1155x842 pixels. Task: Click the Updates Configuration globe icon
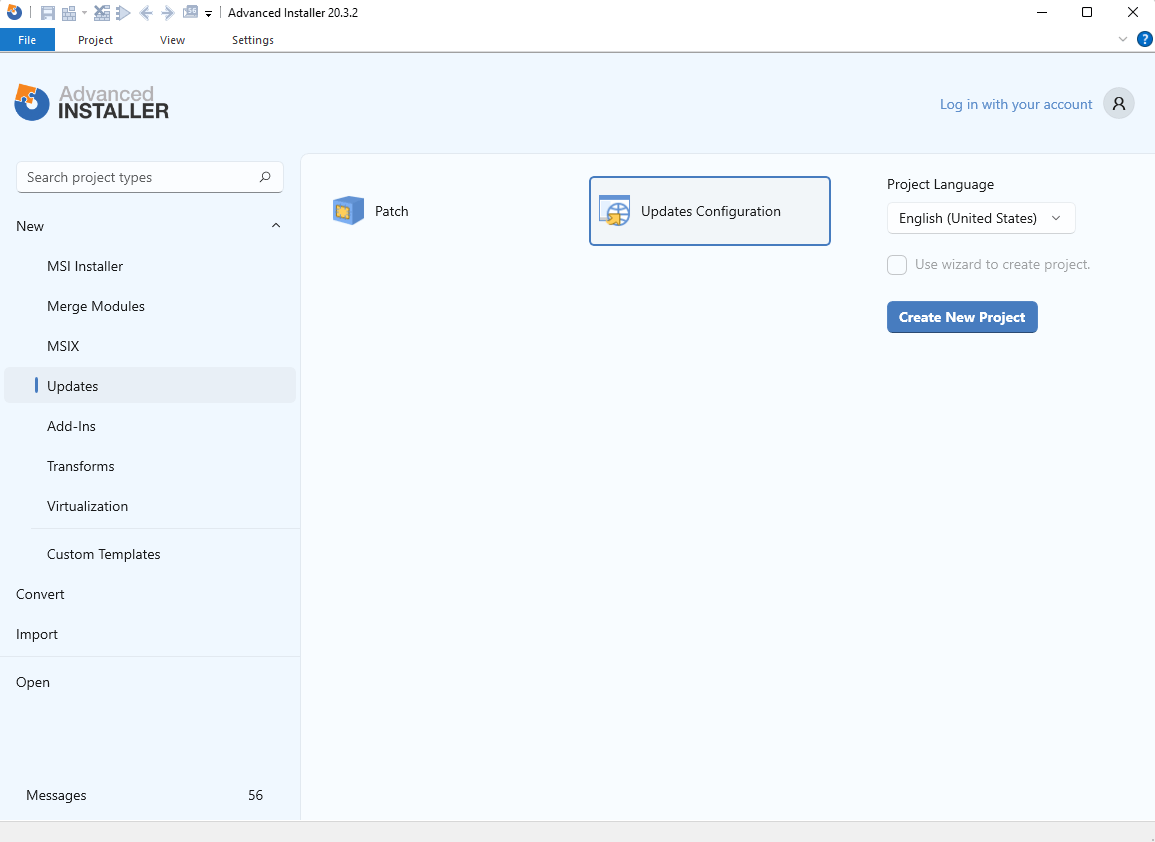point(614,211)
